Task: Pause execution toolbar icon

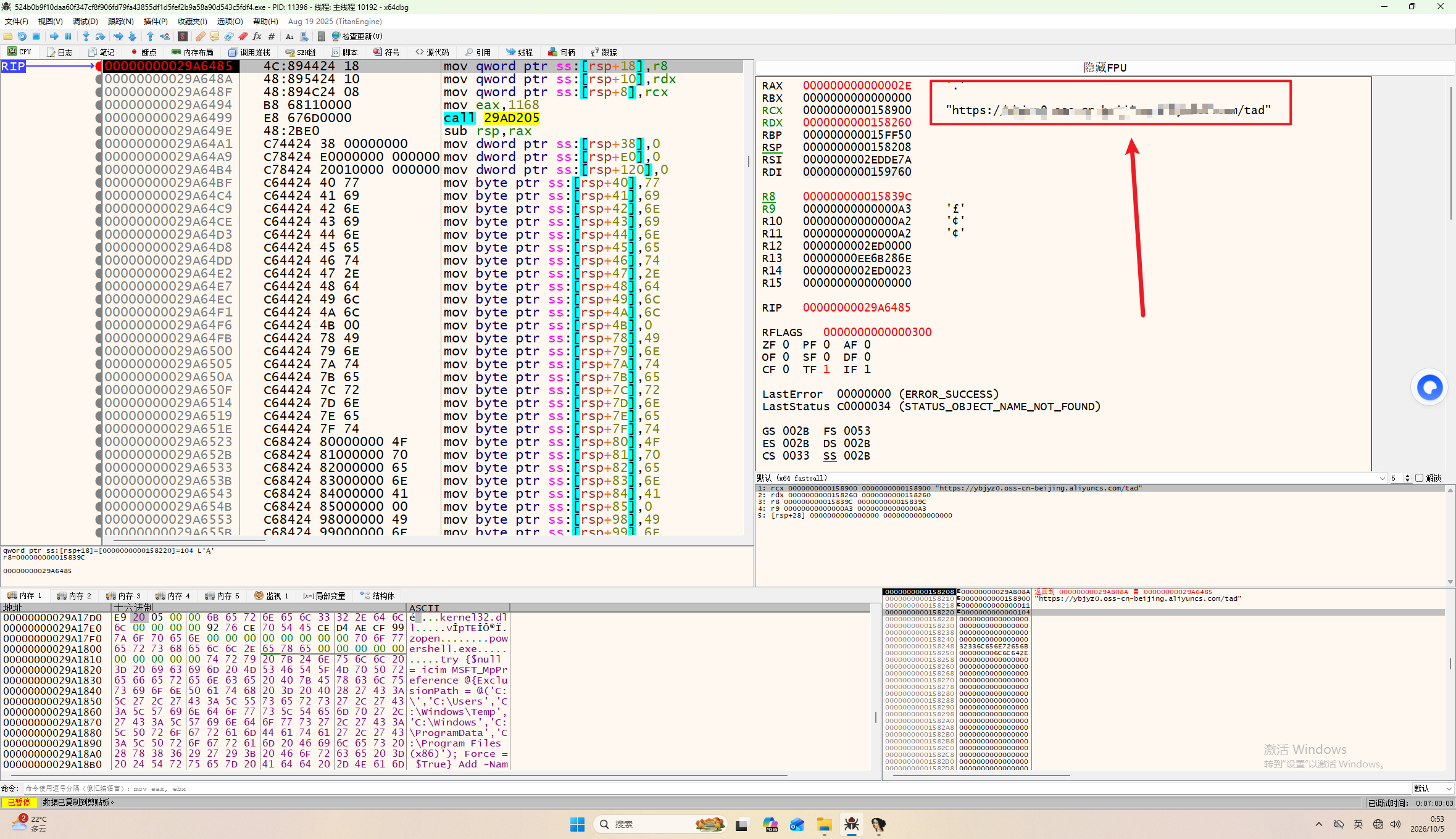Action: pos(68,36)
